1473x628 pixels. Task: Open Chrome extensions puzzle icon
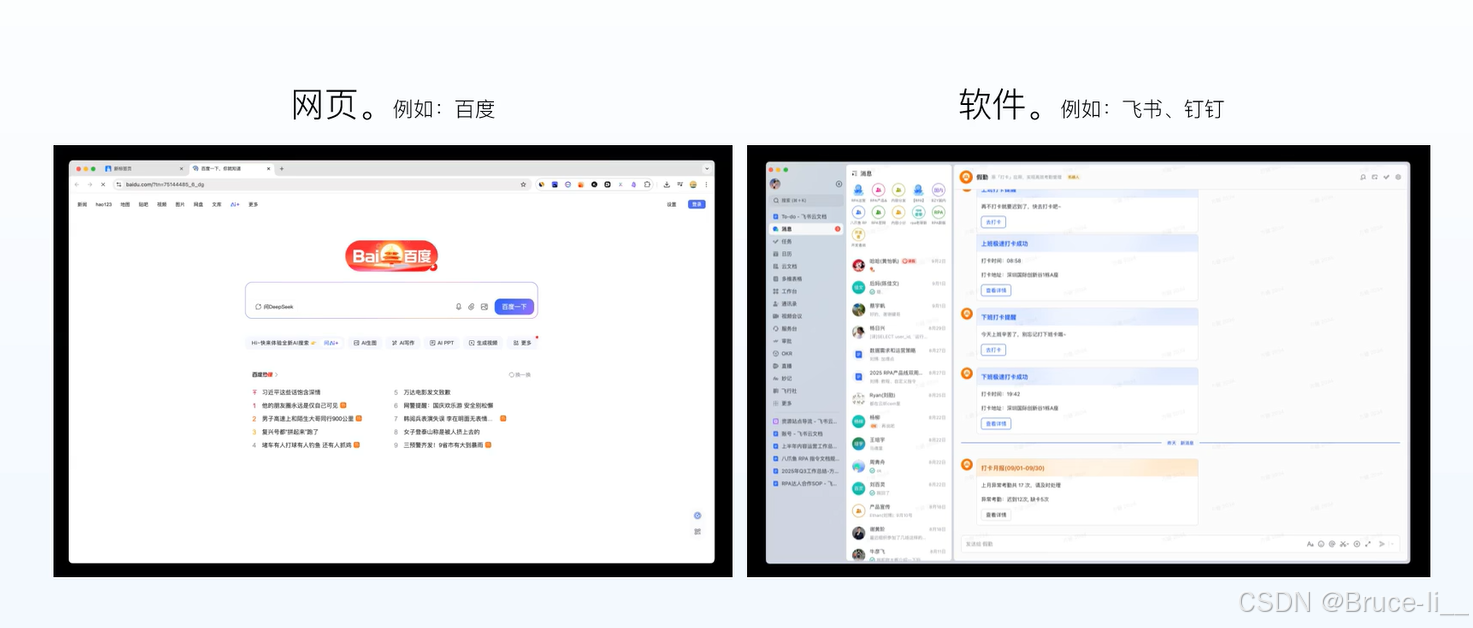pos(647,185)
